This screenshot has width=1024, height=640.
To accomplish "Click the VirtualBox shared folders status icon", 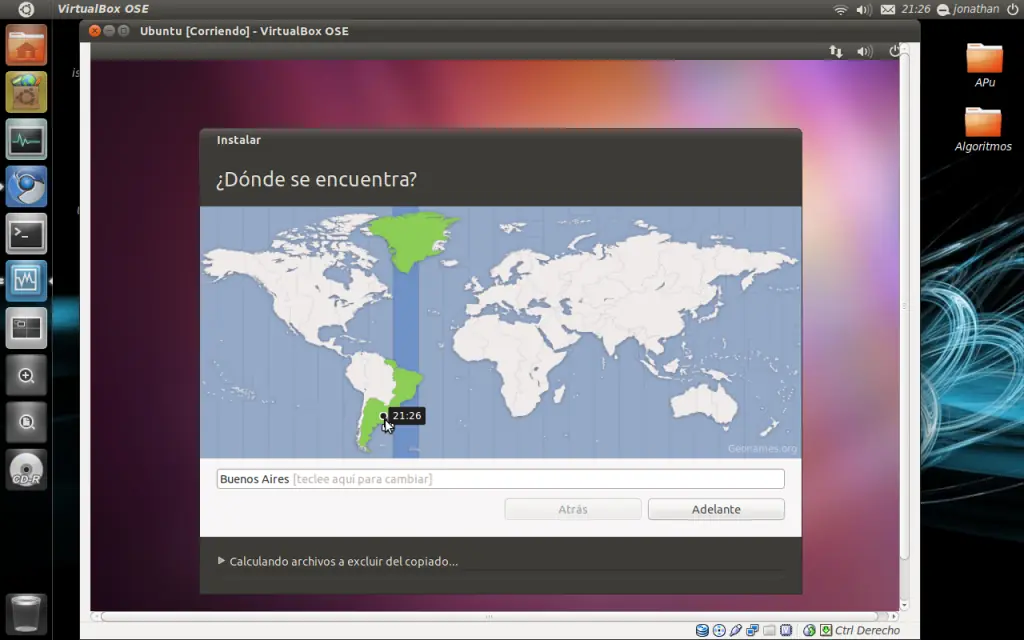I will pos(769,630).
